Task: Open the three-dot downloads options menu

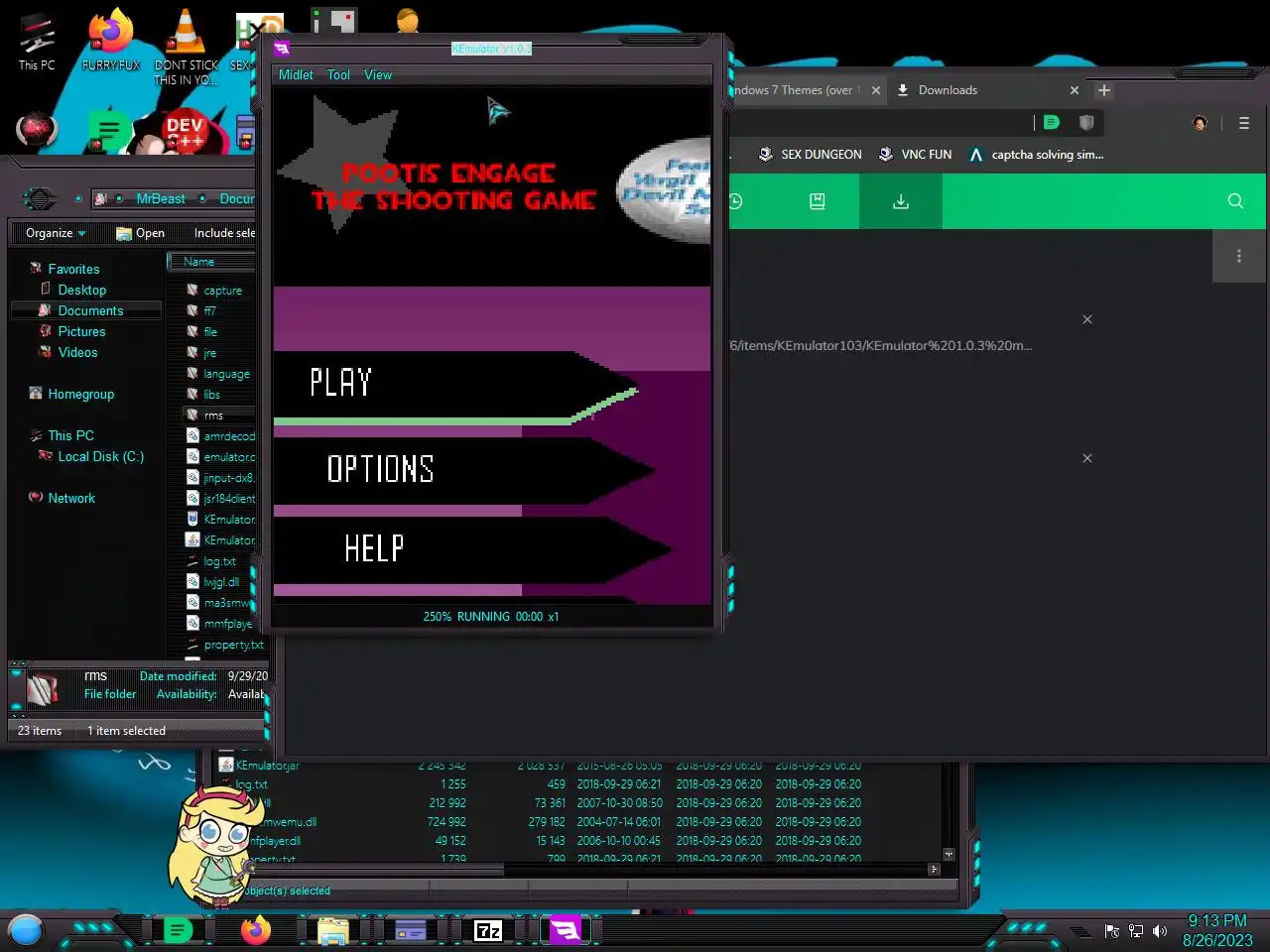Action: tap(1238, 256)
